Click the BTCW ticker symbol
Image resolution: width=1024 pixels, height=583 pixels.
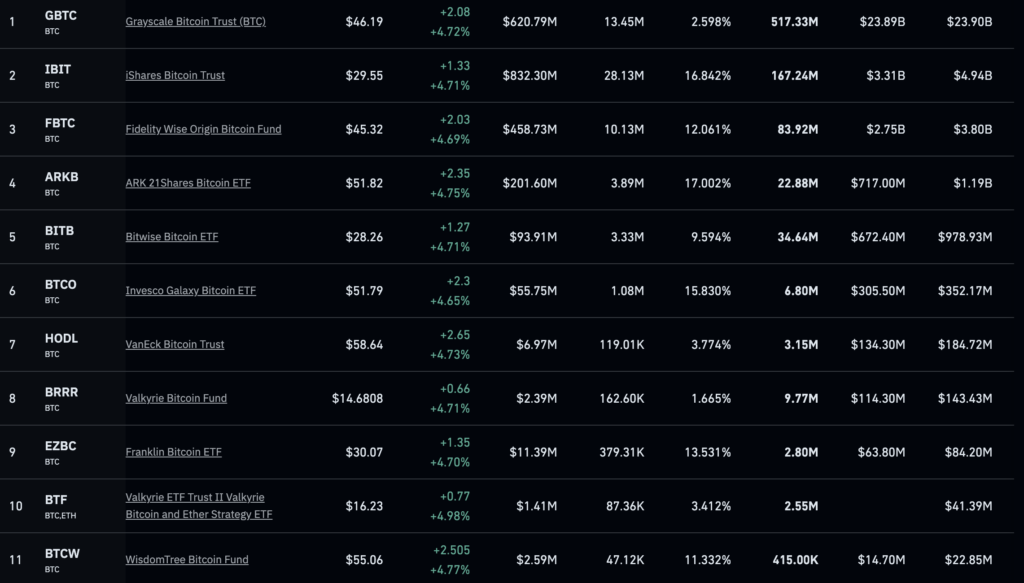point(61,554)
